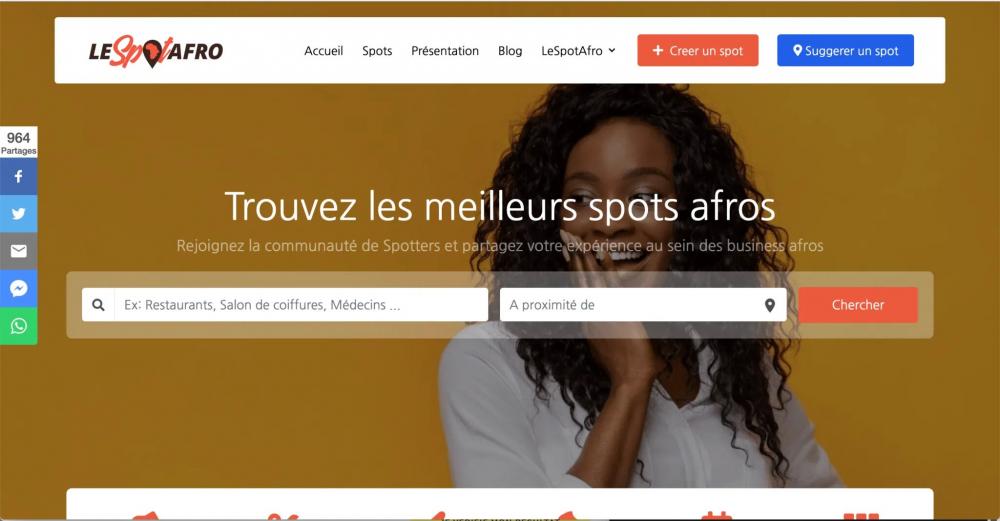Go to the Spots page
1000x521 pixels.
377,51
